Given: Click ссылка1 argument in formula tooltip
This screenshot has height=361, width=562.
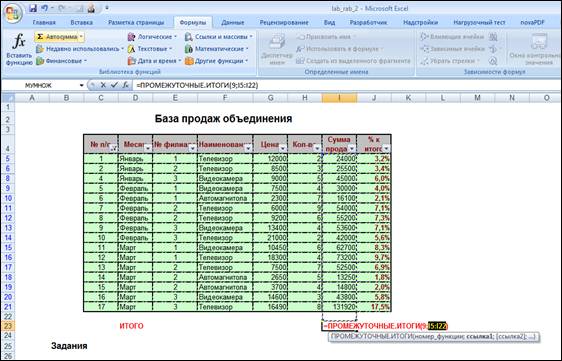Looking at the screenshot, I should pyautogui.click(x=480, y=337).
